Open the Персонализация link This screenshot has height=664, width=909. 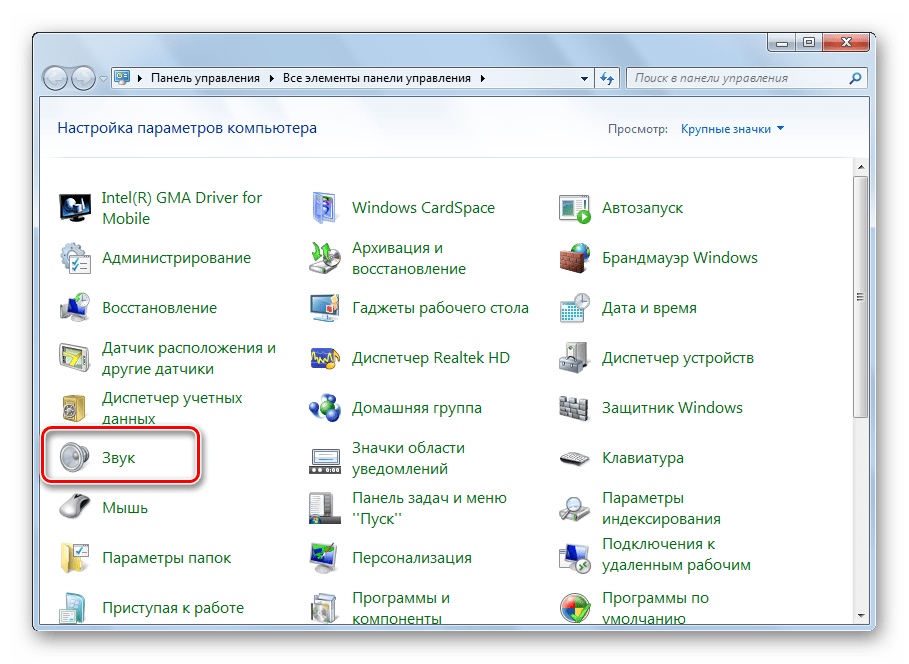[x=411, y=558]
